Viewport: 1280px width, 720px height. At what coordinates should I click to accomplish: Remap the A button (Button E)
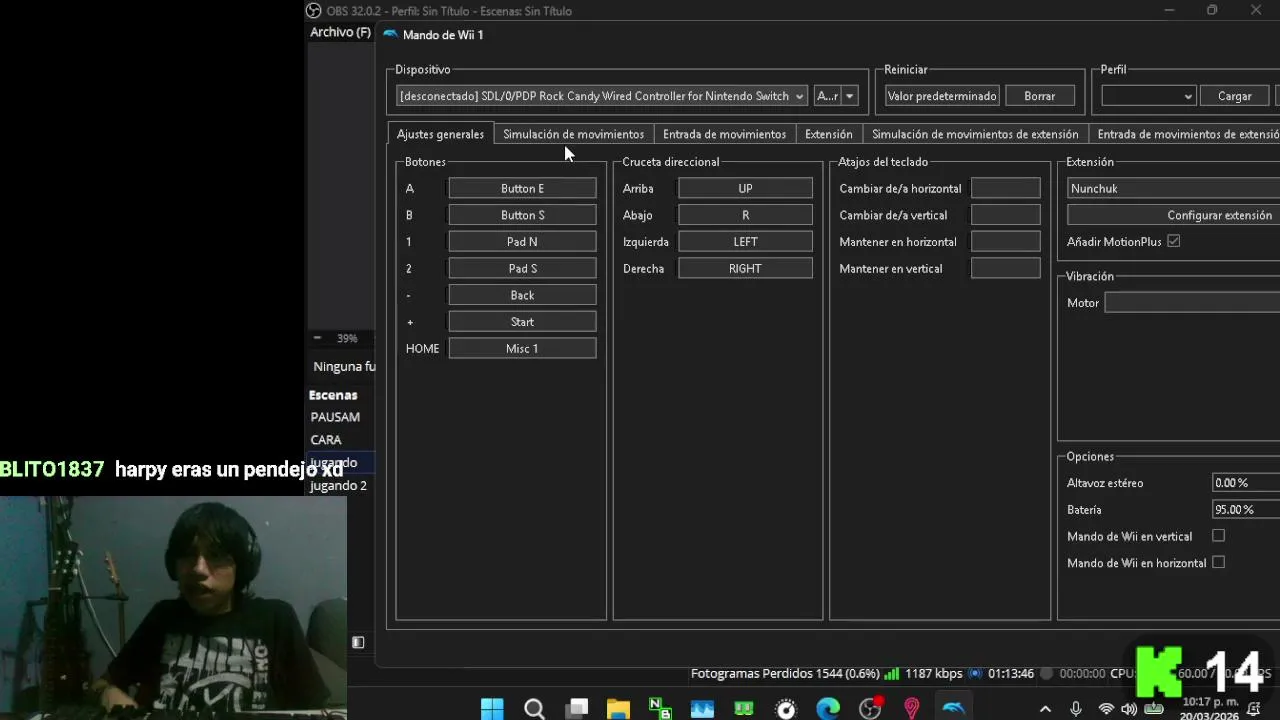coord(522,188)
